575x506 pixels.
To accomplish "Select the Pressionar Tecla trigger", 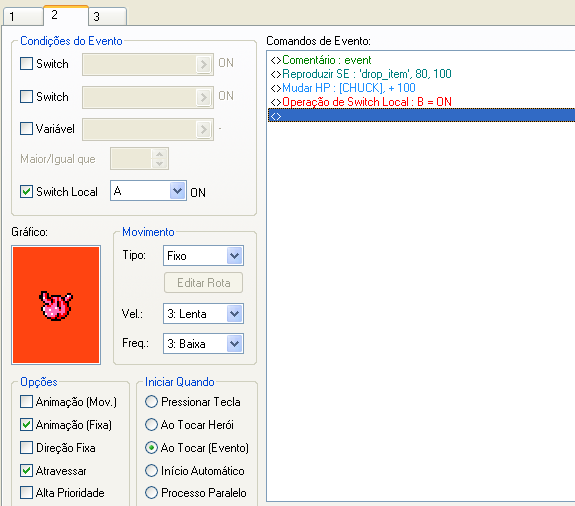I will [151, 402].
